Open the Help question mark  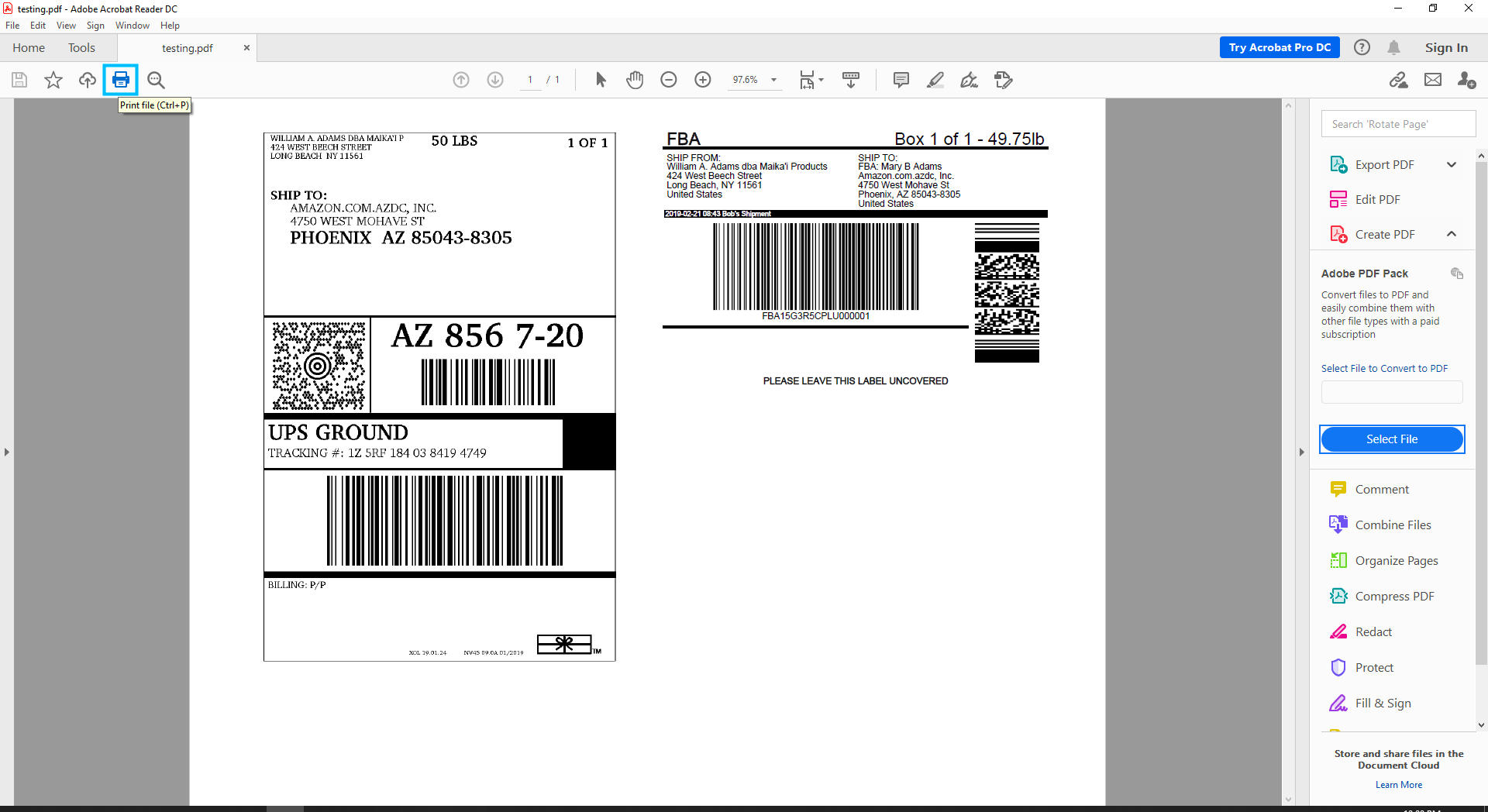(x=1362, y=47)
